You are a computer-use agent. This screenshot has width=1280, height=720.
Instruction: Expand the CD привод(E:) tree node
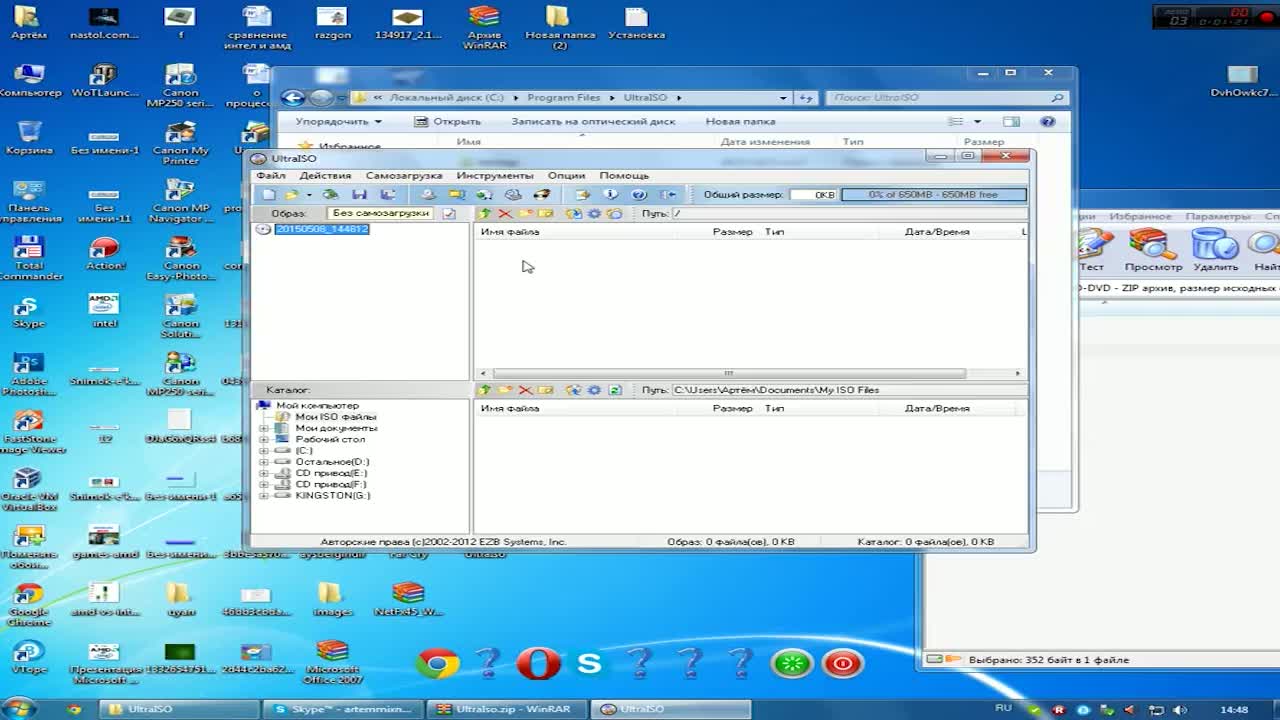click(x=264, y=473)
